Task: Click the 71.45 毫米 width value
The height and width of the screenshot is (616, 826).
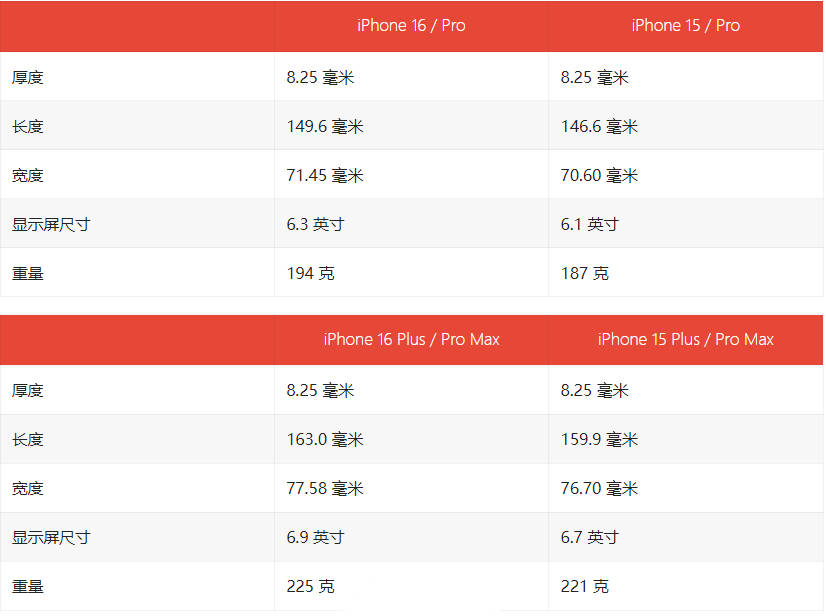Action: (324, 176)
